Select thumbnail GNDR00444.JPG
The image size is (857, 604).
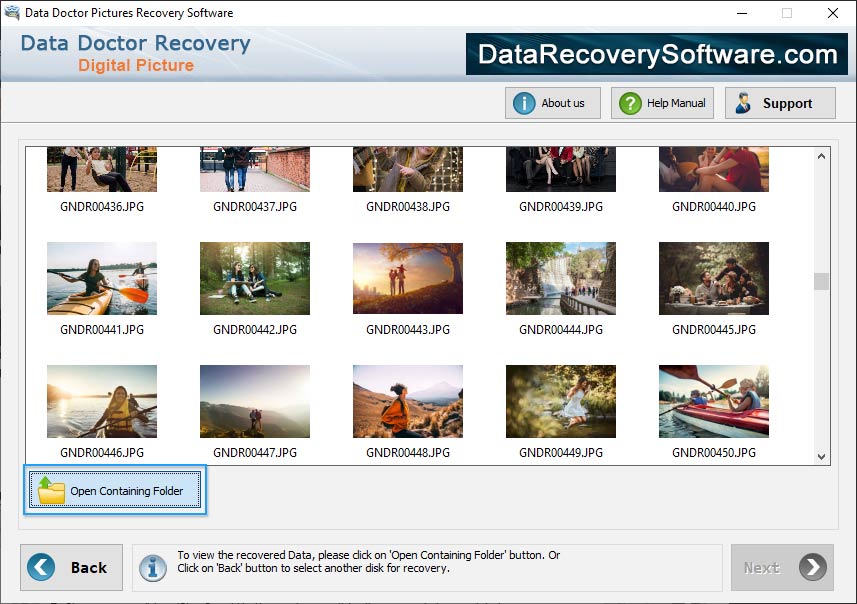pyautogui.click(x=560, y=278)
